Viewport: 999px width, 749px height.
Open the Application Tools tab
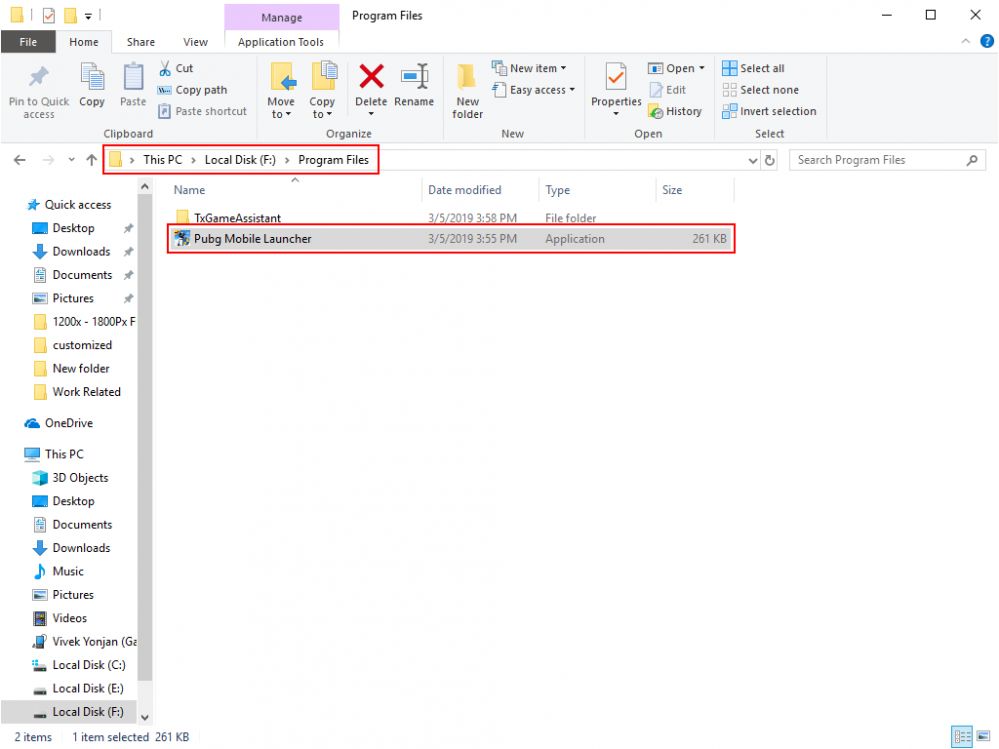pyautogui.click(x=280, y=42)
